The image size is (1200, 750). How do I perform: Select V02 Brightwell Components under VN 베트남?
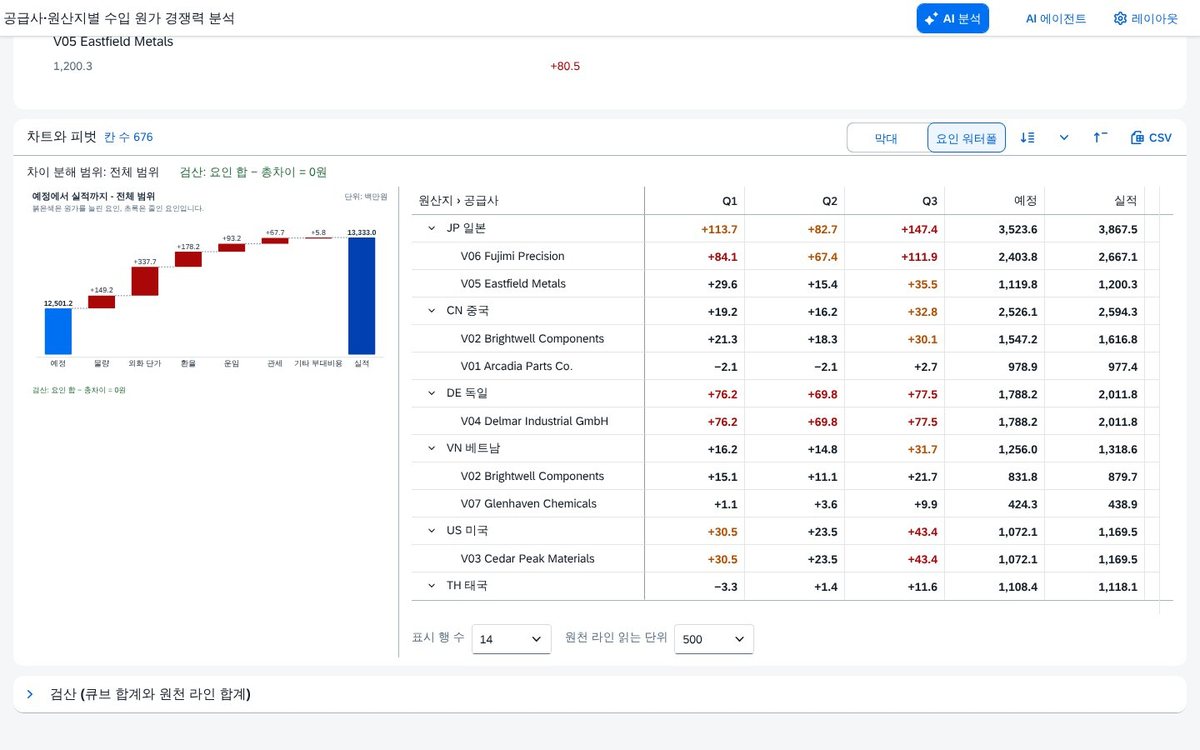pyautogui.click(x=785, y=476)
